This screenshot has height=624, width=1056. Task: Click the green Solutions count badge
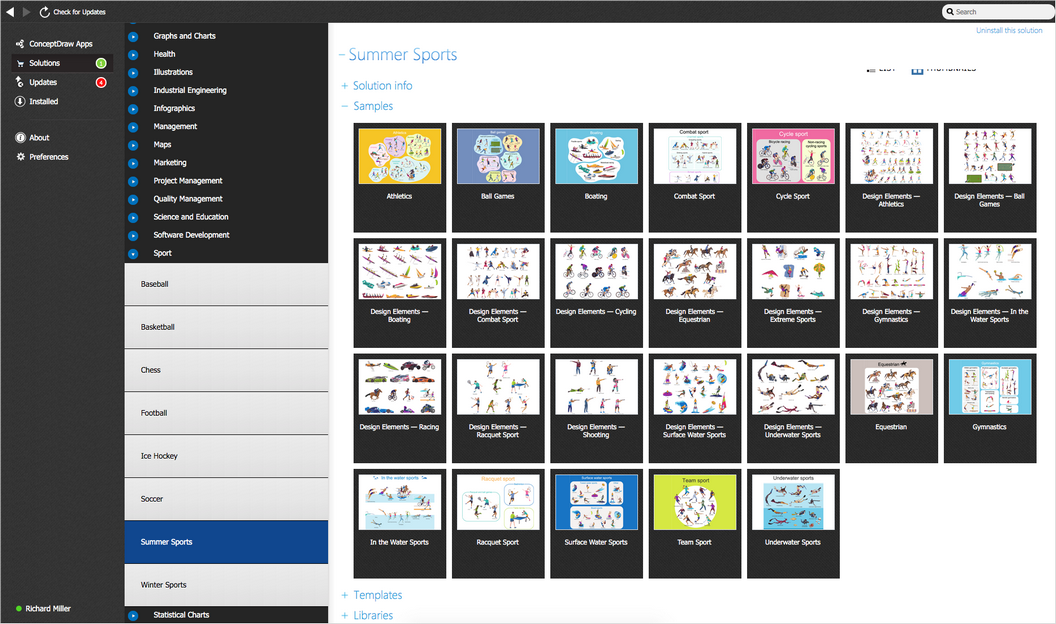101,63
